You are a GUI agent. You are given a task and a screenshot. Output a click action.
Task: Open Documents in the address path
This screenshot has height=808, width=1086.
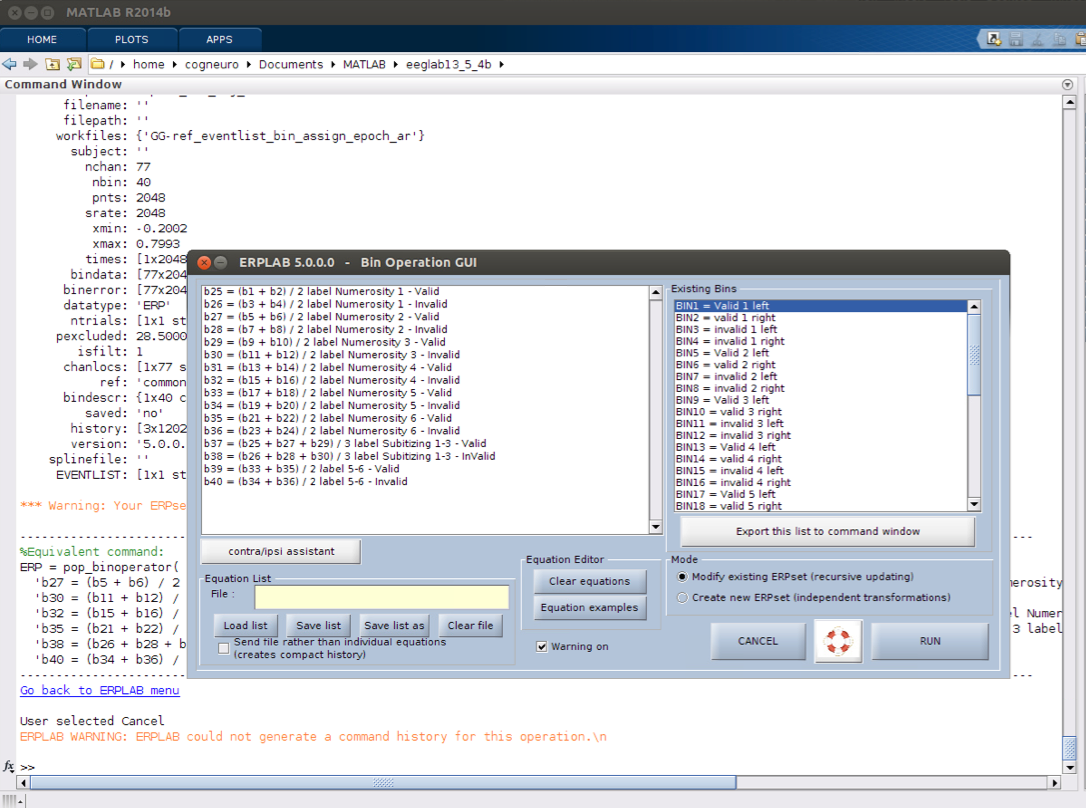click(291, 64)
